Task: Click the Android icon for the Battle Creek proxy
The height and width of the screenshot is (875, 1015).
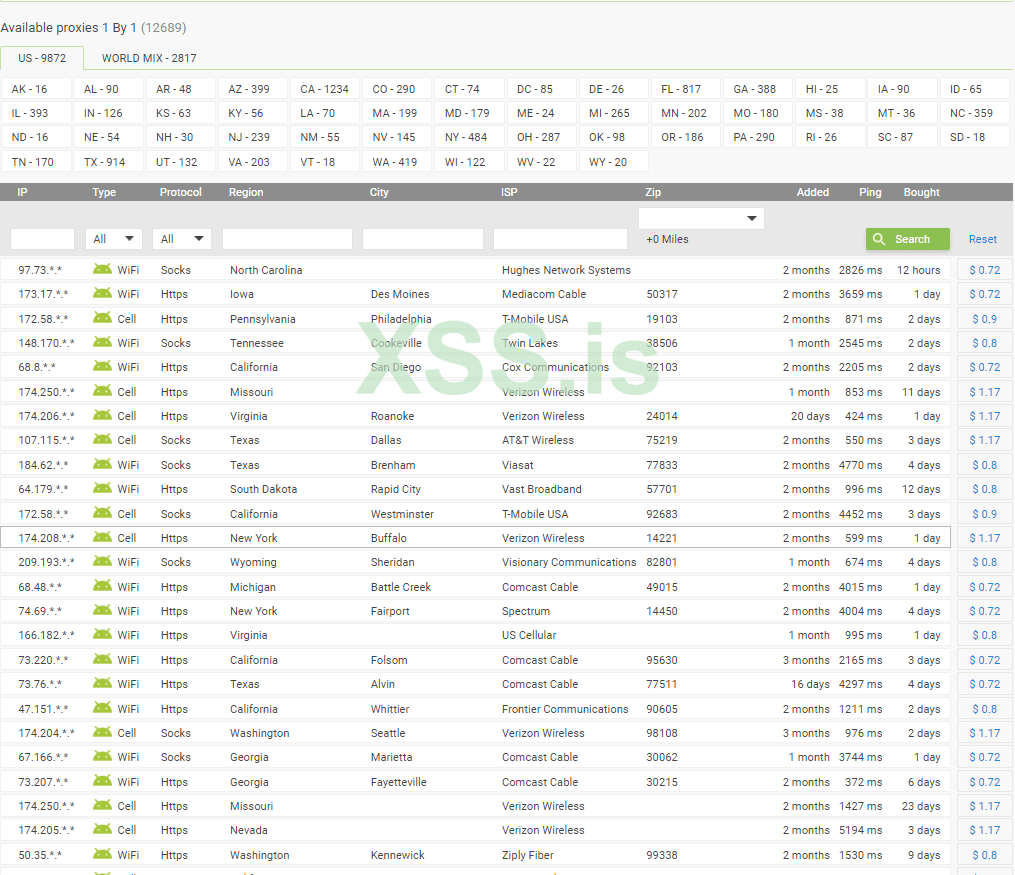Action: [x=102, y=587]
